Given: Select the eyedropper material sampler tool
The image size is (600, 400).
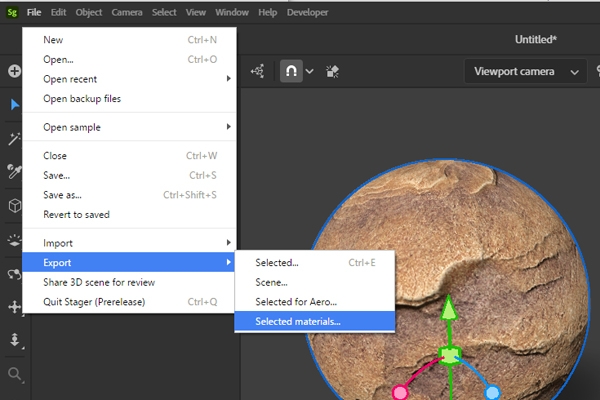Looking at the screenshot, I should (14, 171).
